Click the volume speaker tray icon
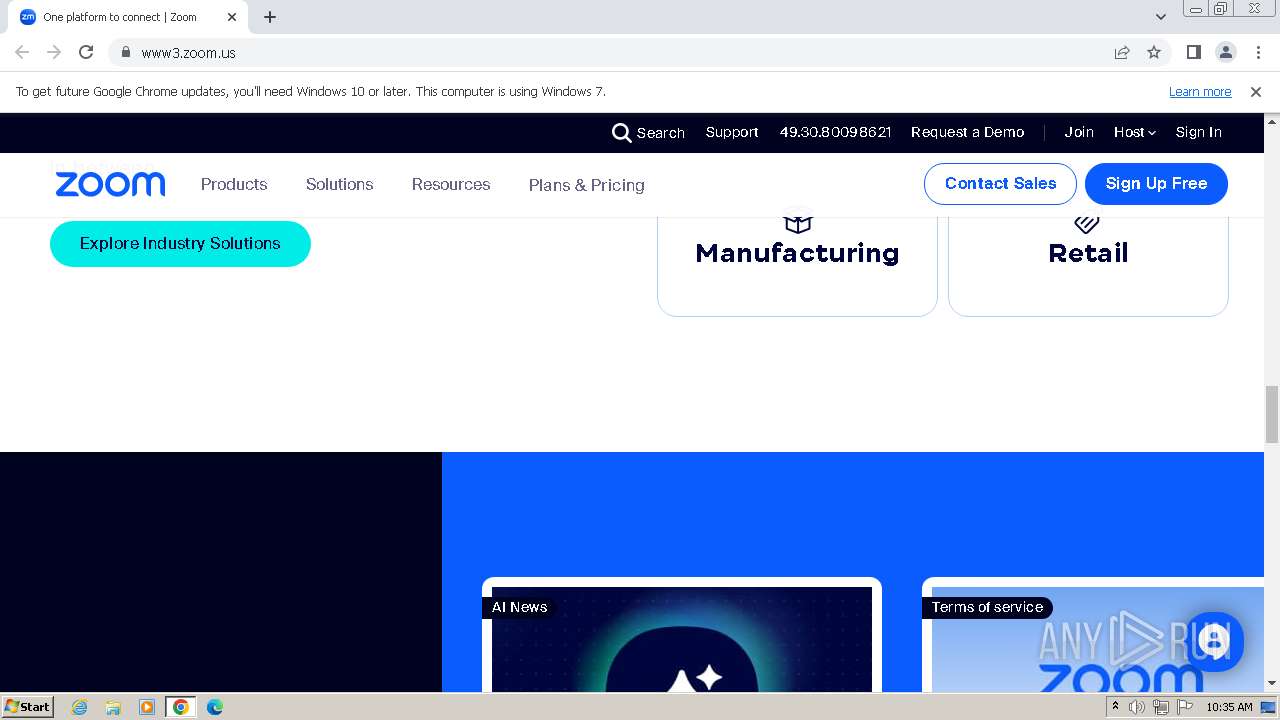The height and width of the screenshot is (720, 1280). click(x=1137, y=707)
